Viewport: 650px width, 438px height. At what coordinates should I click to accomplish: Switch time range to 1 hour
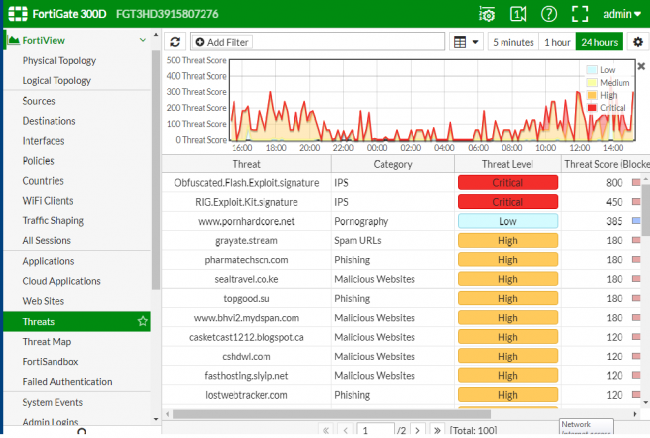[x=557, y=42]
